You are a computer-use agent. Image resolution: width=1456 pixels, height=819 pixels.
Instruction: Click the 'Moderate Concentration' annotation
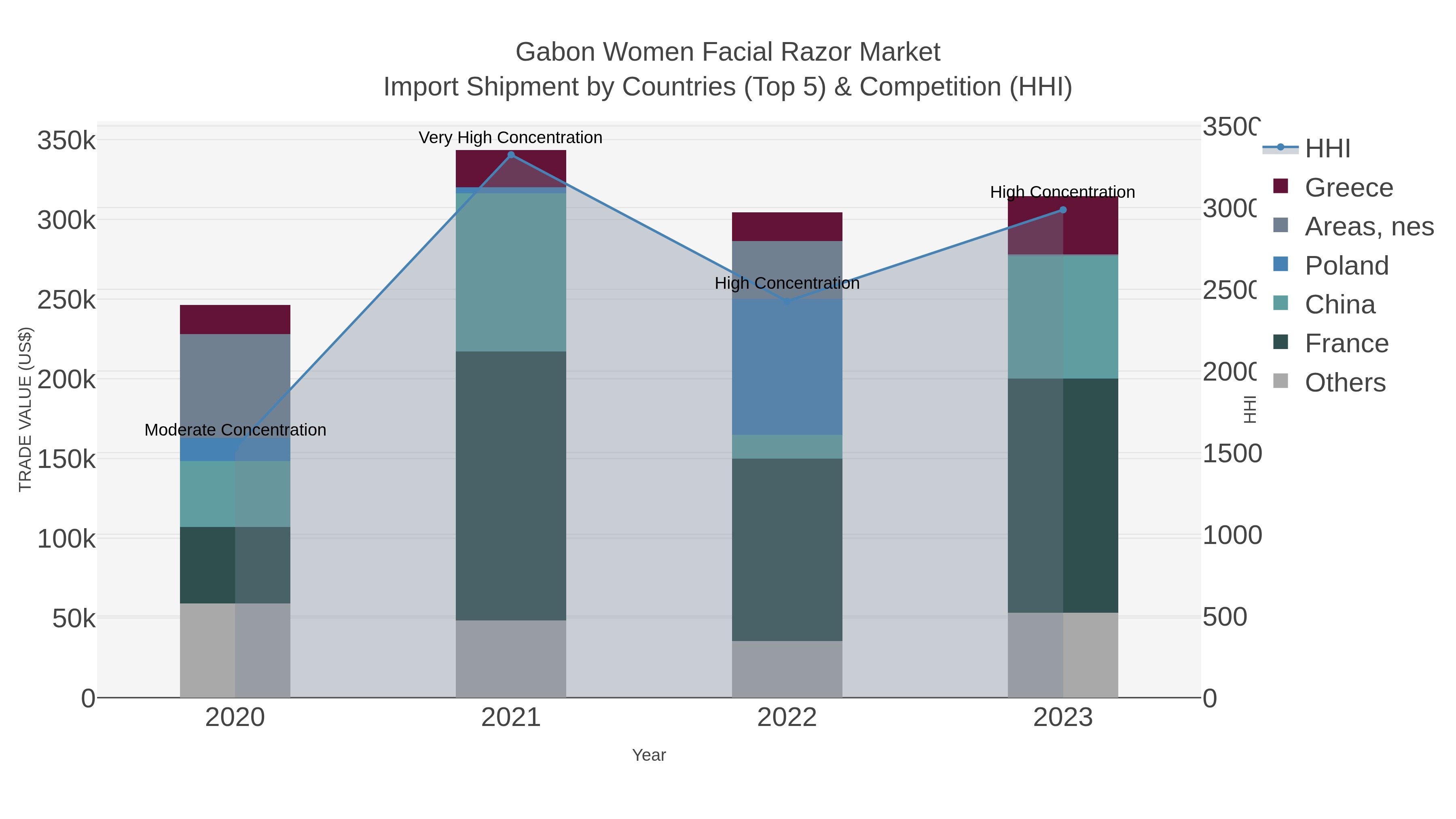(x=236, y=430)
